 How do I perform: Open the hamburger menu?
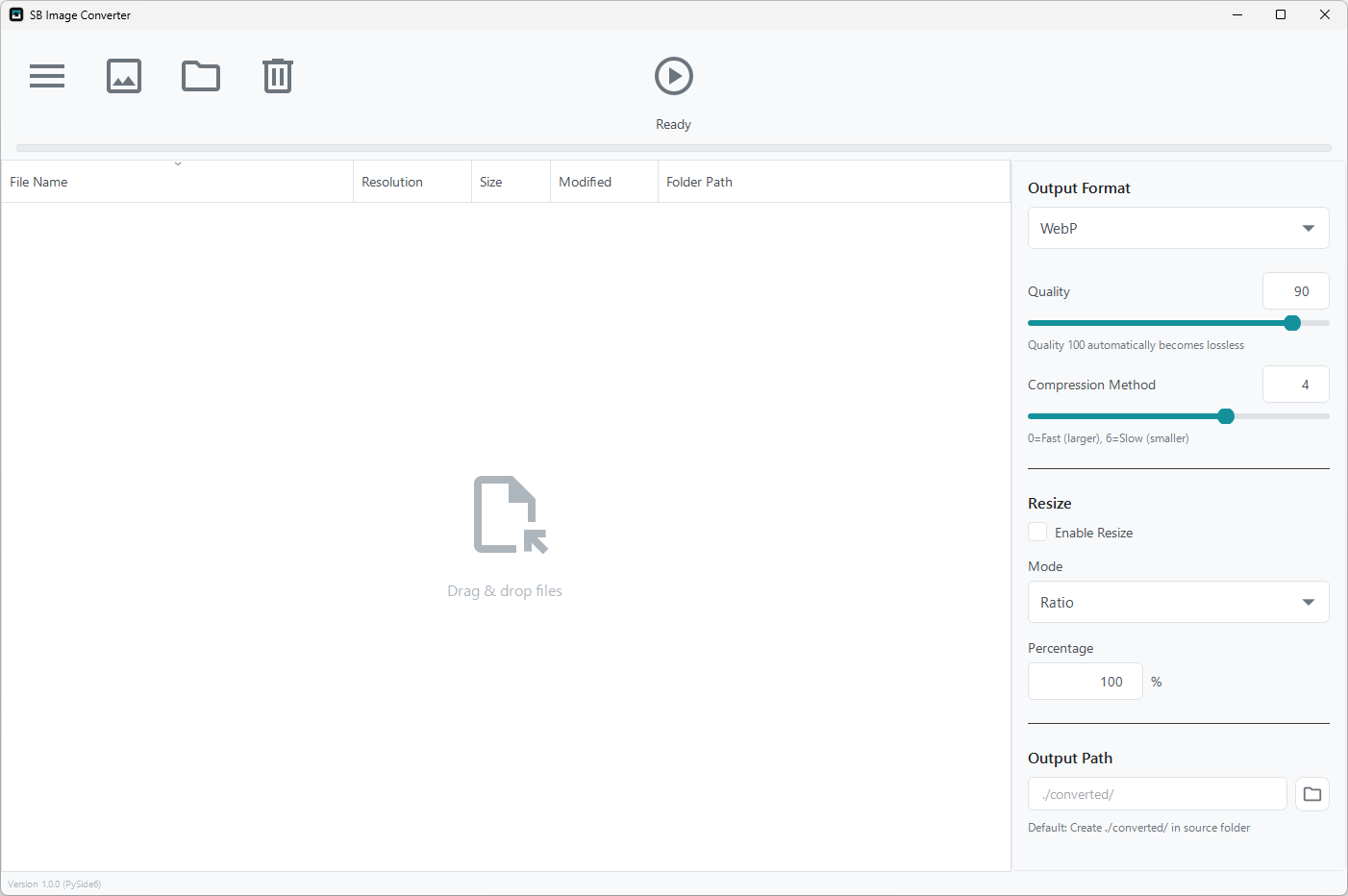[x=47, y=76]
